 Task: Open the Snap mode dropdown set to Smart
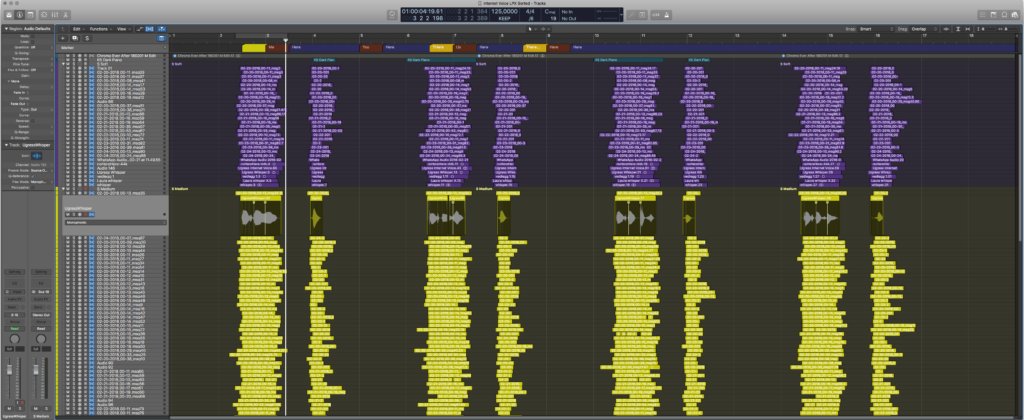tap(868, 29)
